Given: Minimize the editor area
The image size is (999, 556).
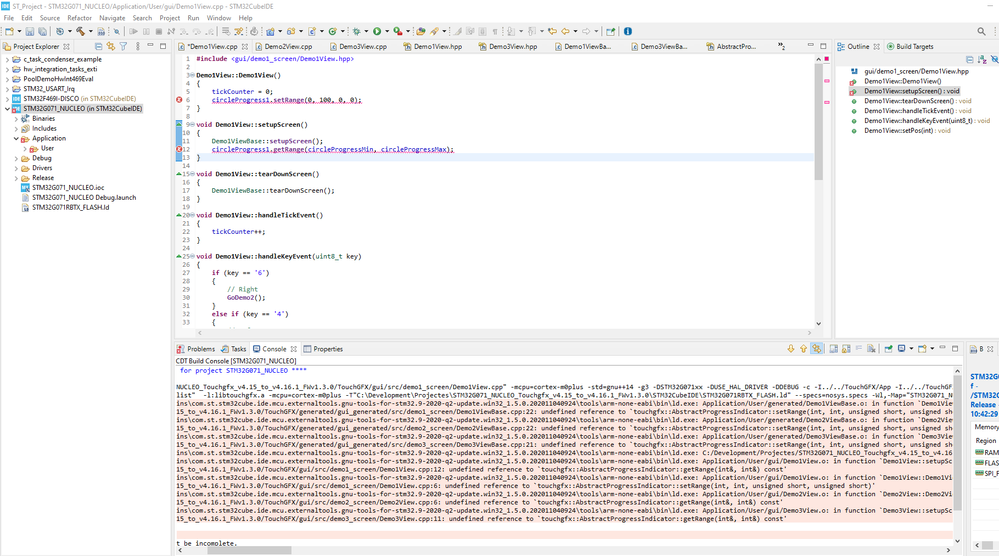Looking at the screenshot, I should 810,45.
